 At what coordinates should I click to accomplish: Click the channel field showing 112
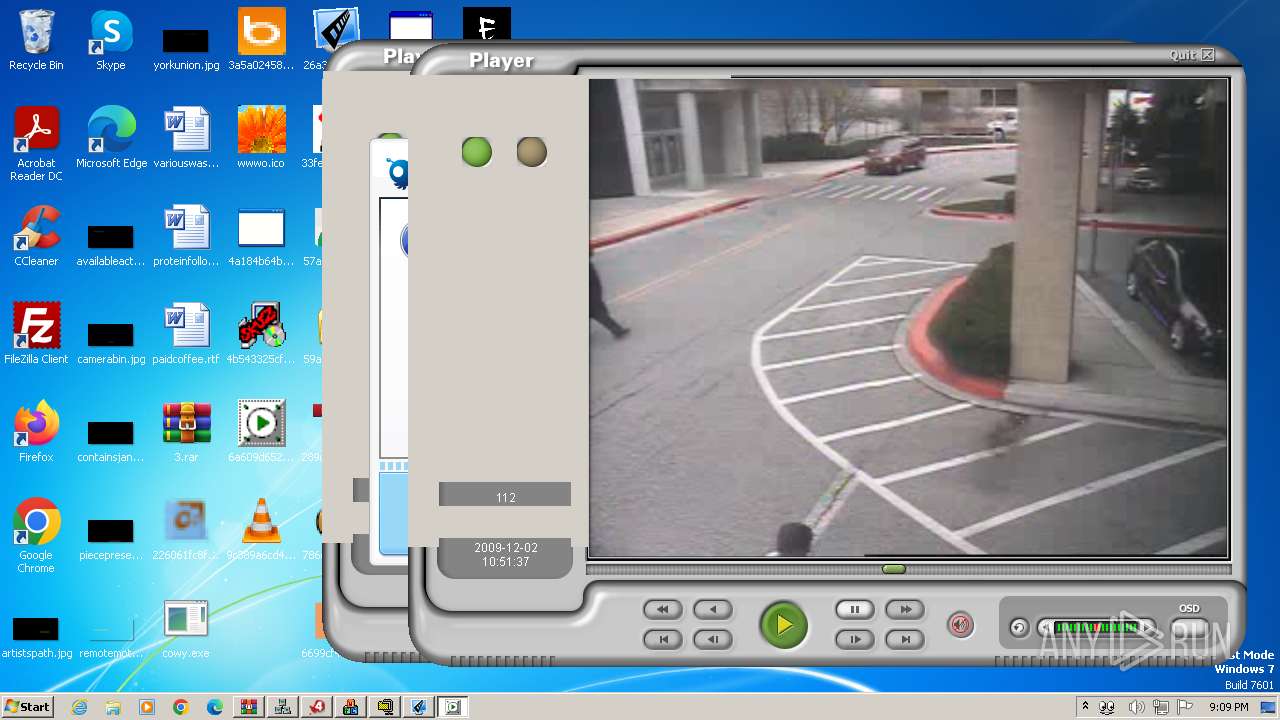click(505, 494)
